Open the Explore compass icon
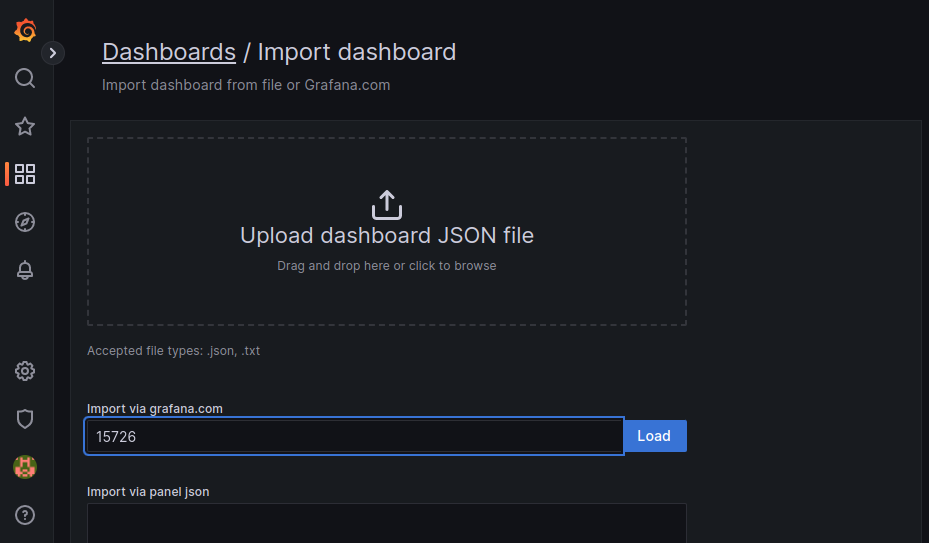The height and width of the screenshot is (543, 929). point(25,222)
